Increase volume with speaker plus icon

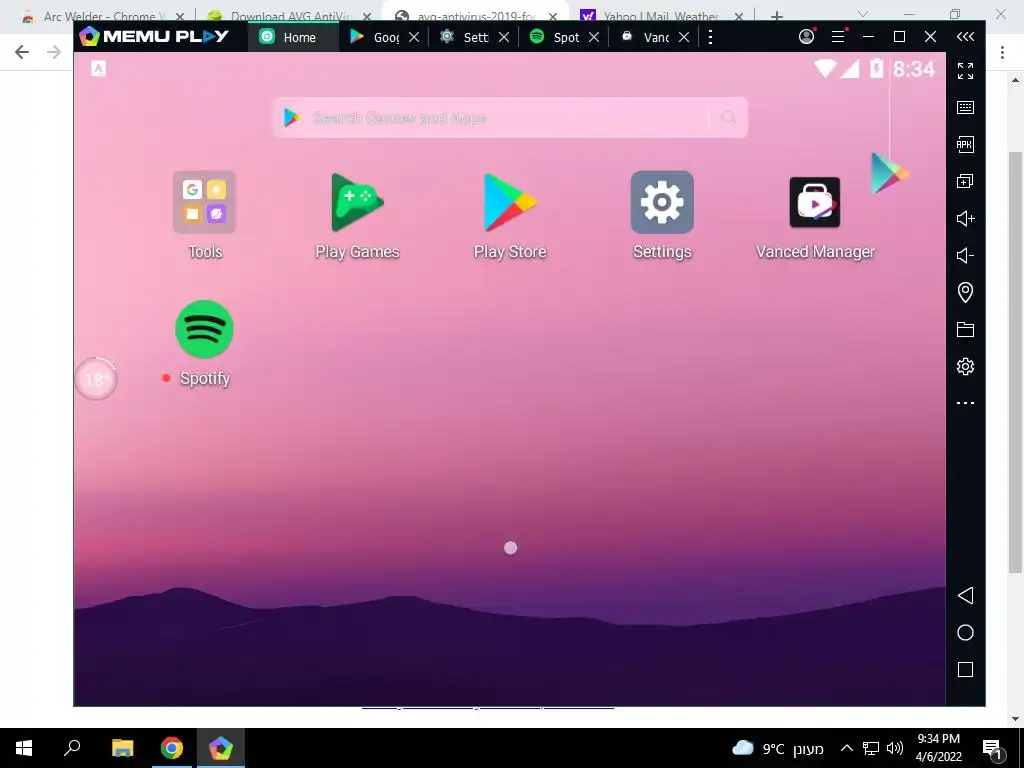[965, 219]
